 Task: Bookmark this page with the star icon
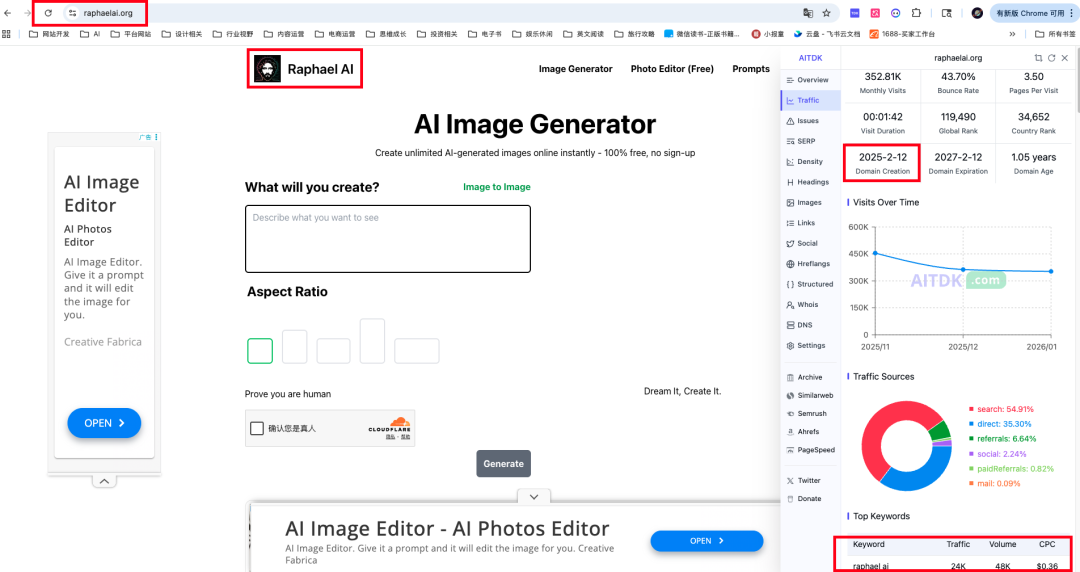click(827, 13)
